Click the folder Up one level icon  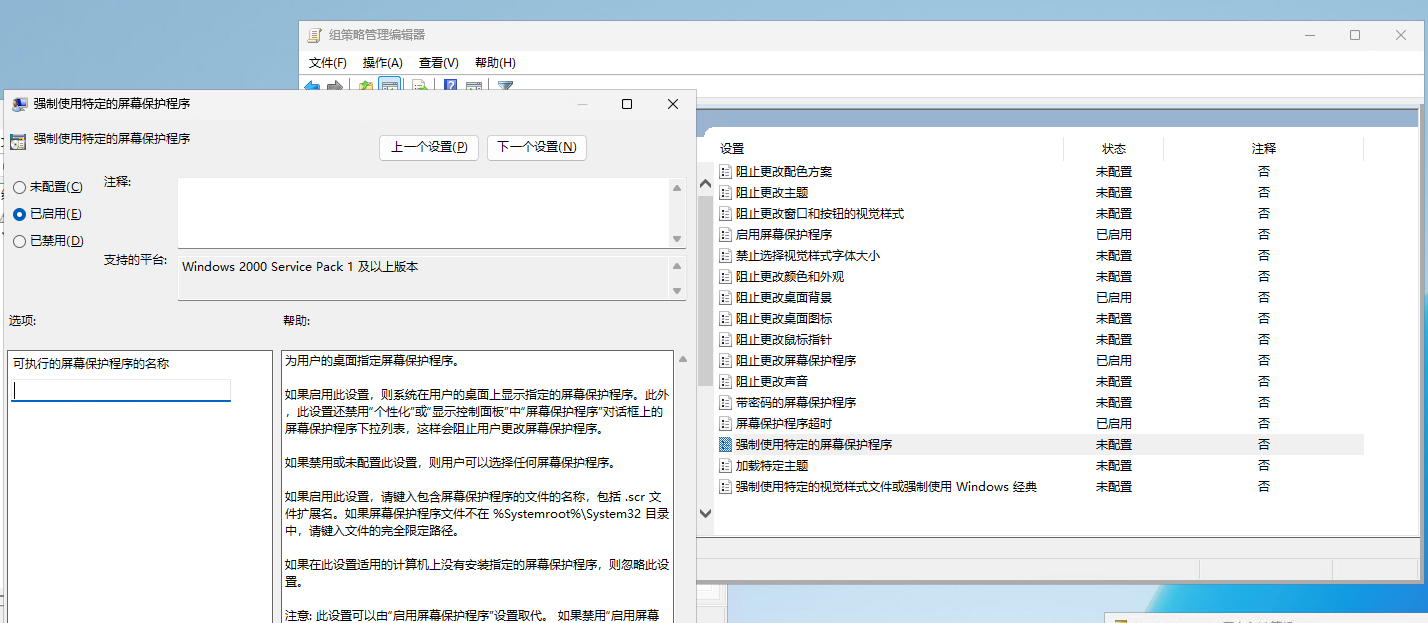(366, 88)
